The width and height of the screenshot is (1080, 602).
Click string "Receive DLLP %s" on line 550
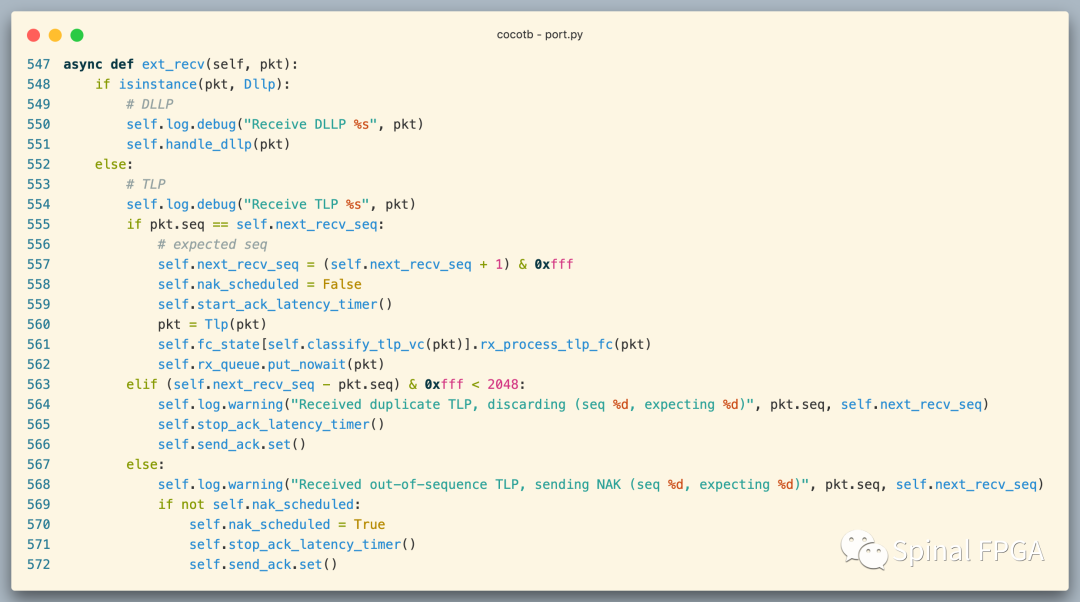(311, 124)
